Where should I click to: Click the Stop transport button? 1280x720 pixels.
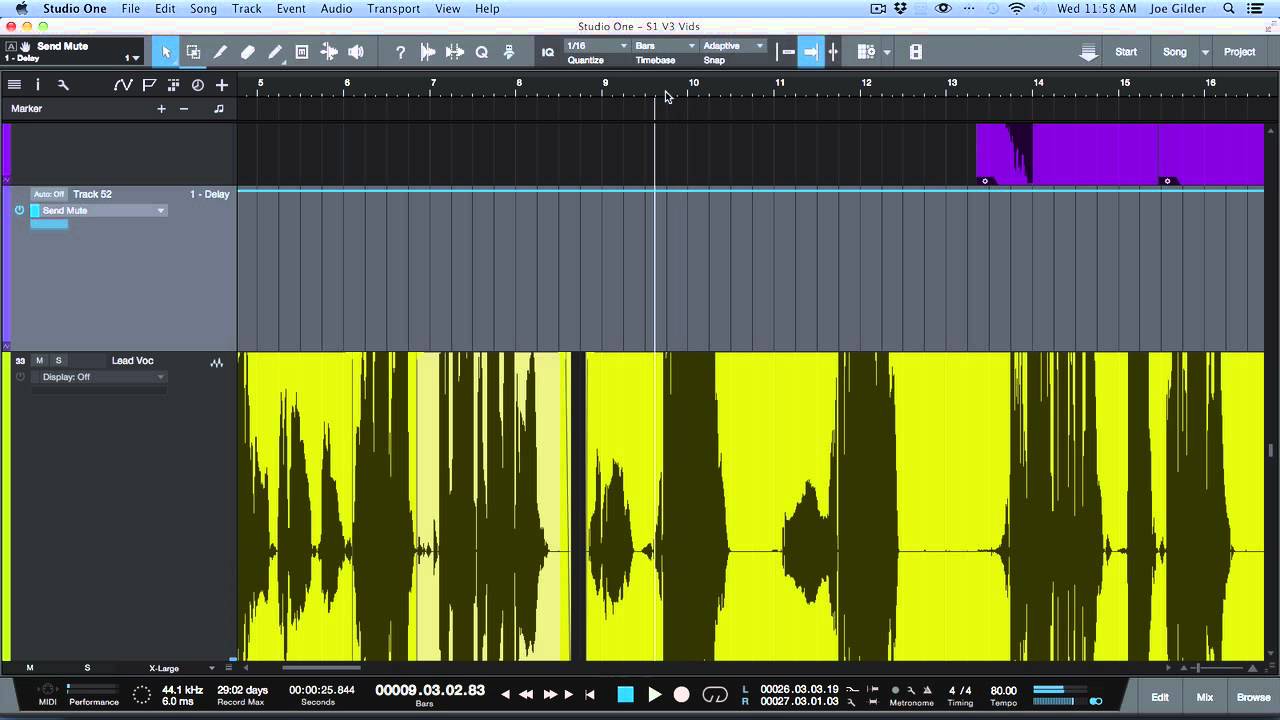pos(625,694)
